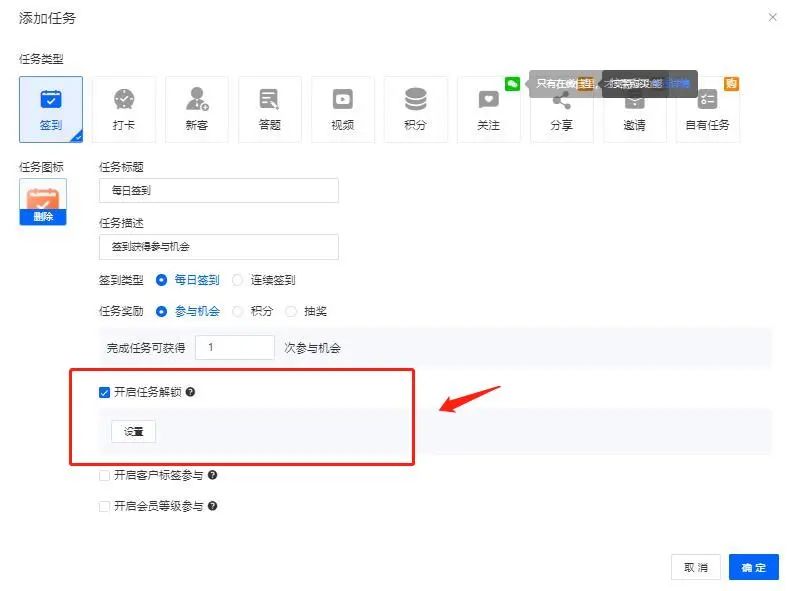Click the 任务标题 input field
This screenshot has height=591, width=791.
[x=219, y=191]
